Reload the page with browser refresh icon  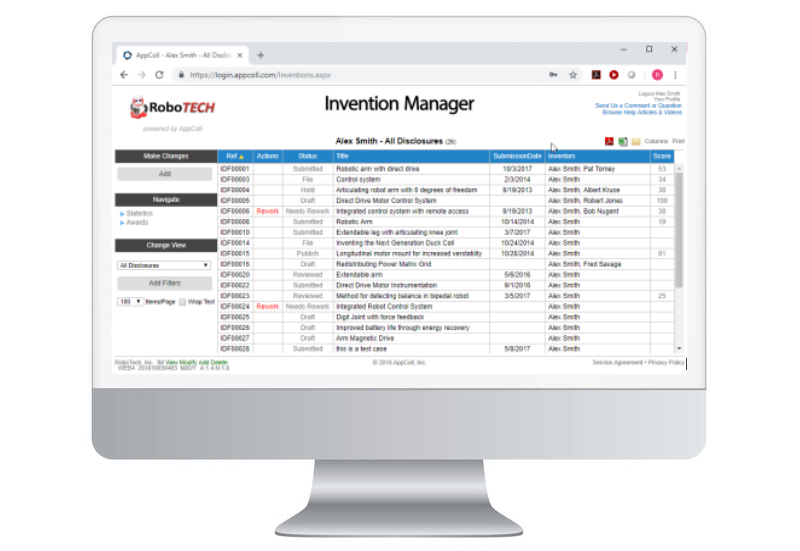159,75
